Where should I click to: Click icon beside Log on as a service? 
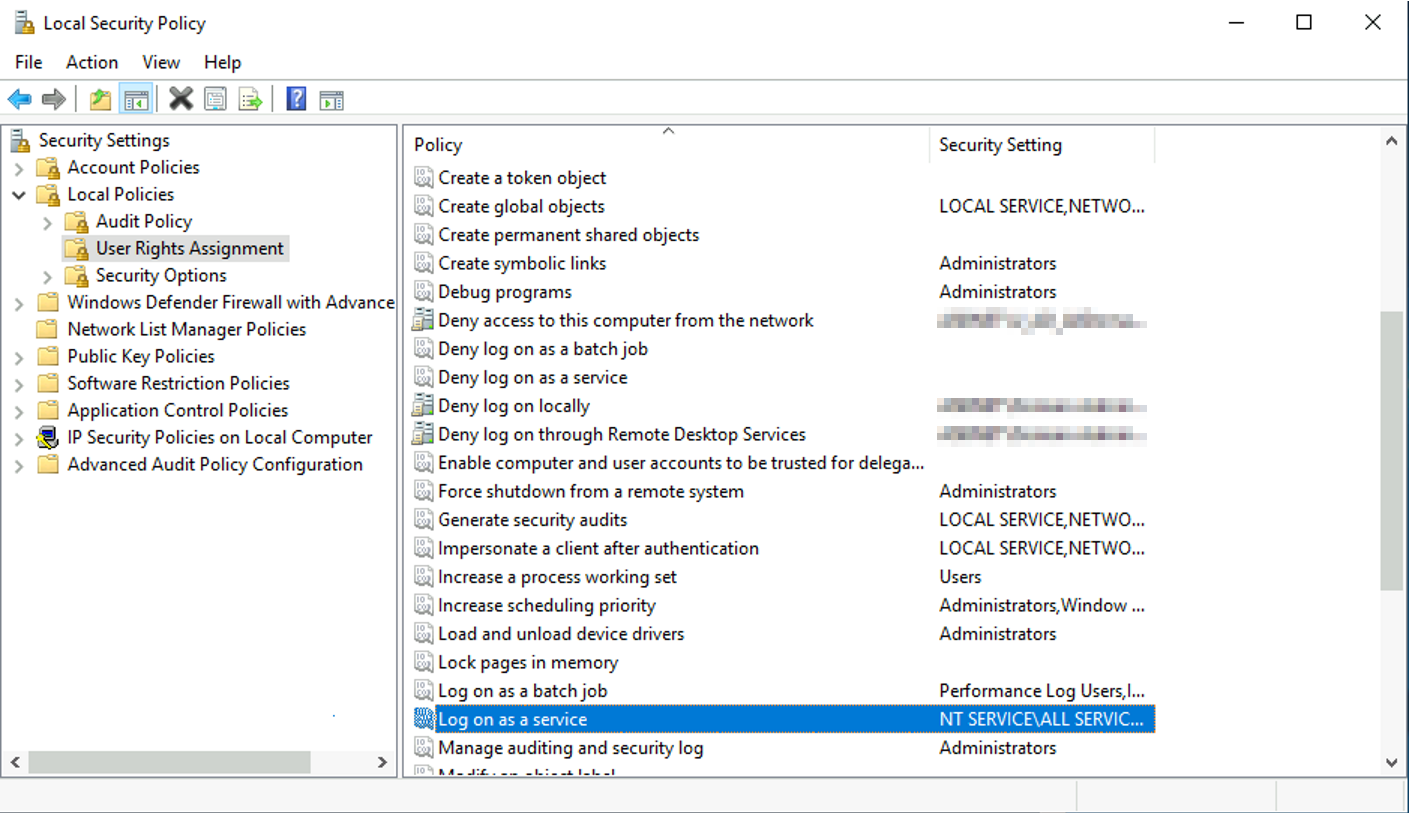tap(423, 719)
